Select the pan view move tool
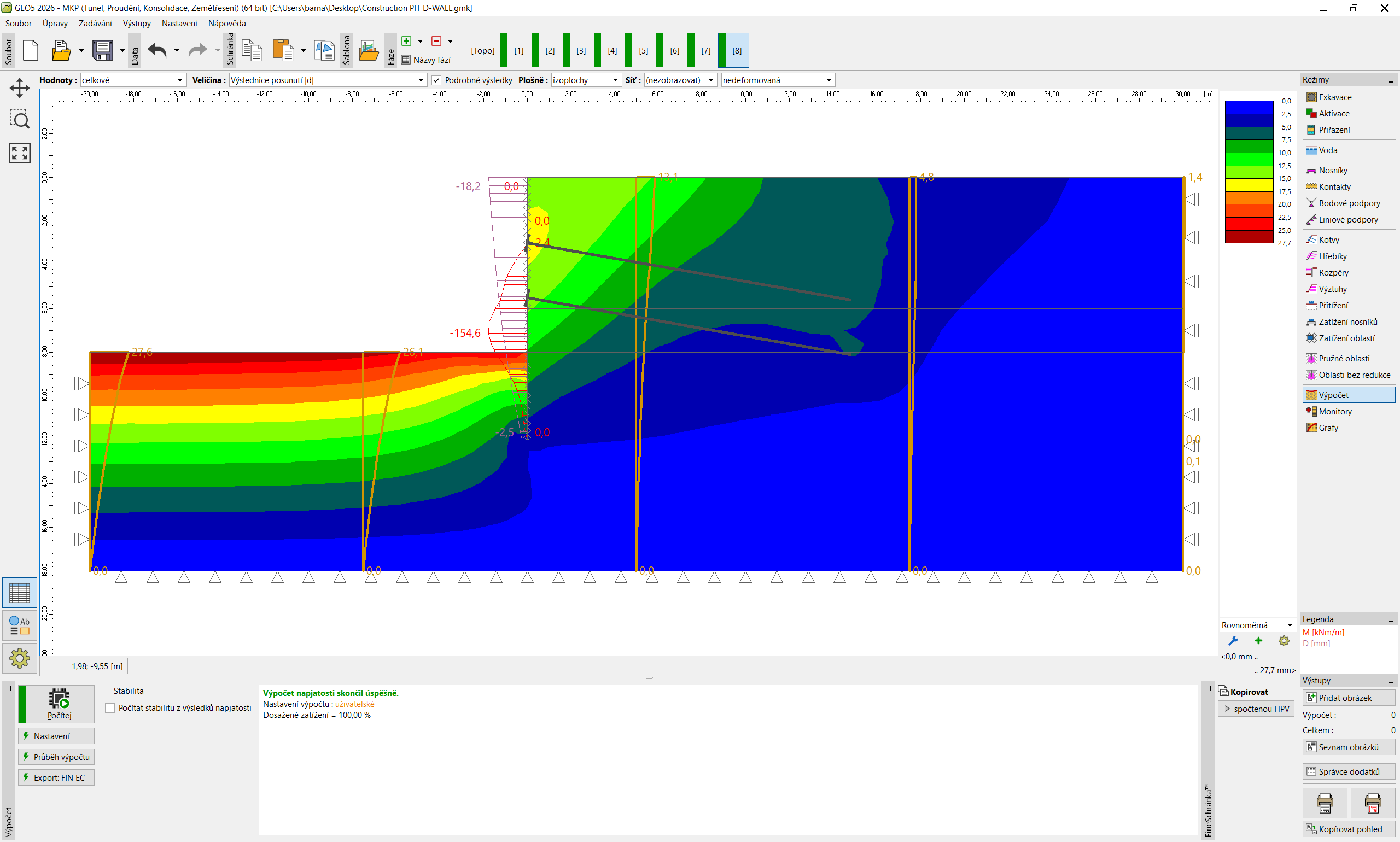The width and height of the screenshot is (1400, 842). pos(19,88)
